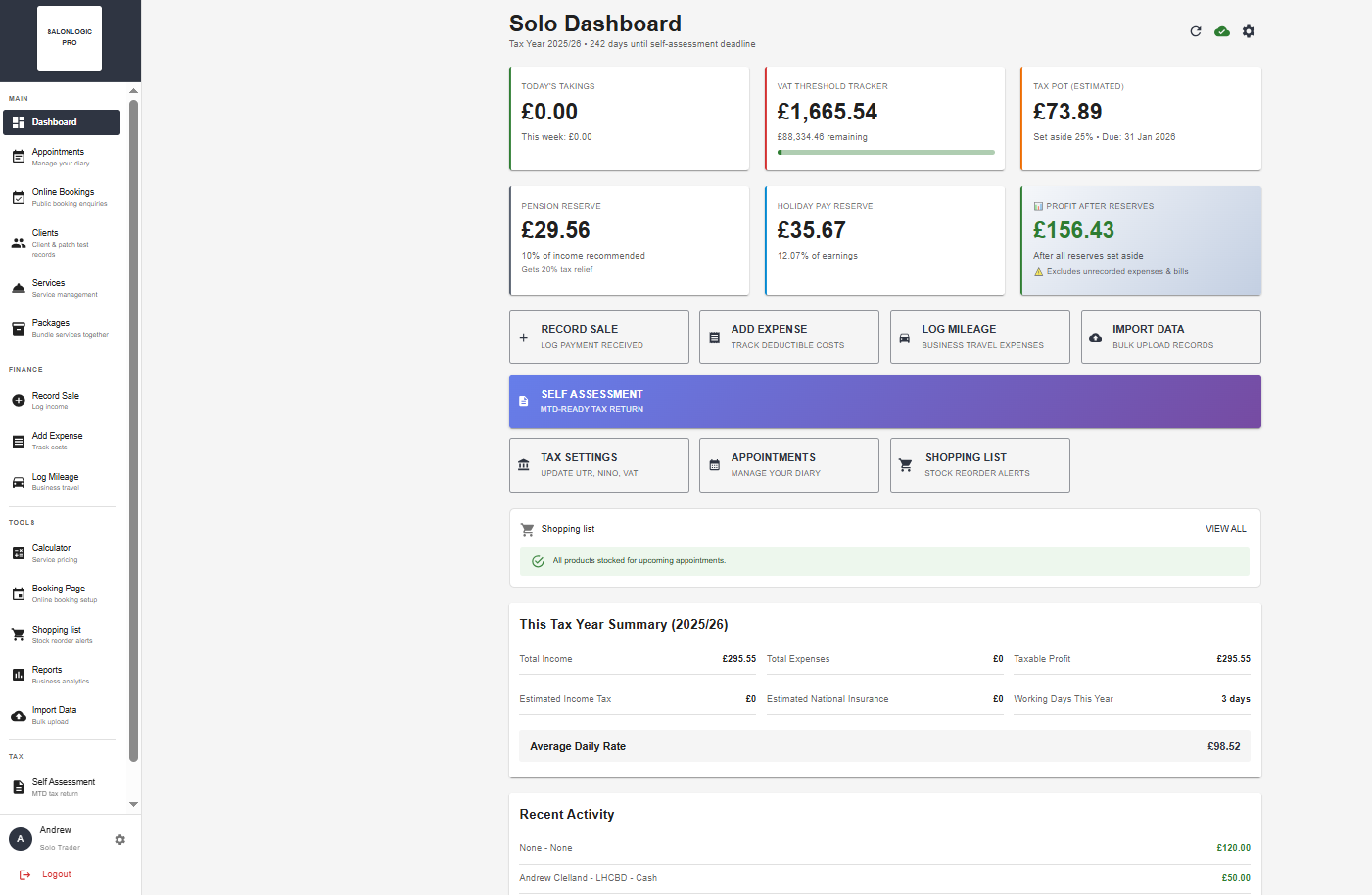
Task: Click the Total Income £295.55 value
Action: 739,659
